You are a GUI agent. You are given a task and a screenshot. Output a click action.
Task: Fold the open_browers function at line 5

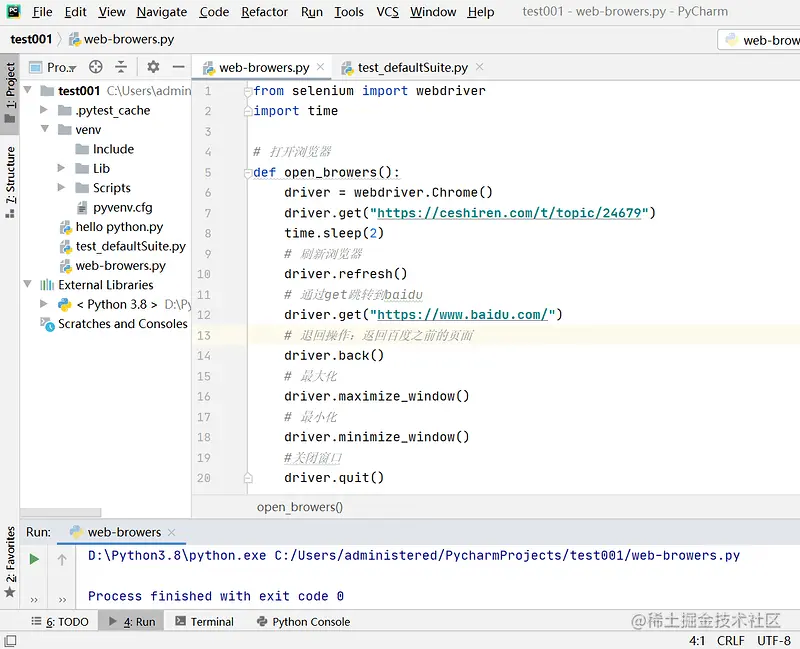click(x=248, y=172)
